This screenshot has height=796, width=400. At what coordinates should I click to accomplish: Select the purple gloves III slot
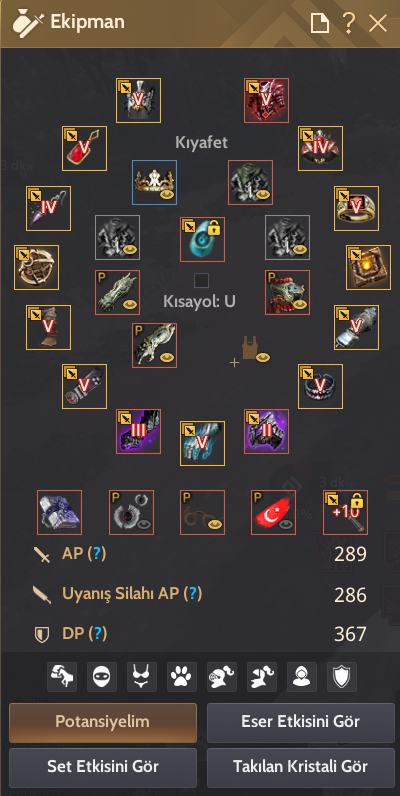[x=138, y=432]
